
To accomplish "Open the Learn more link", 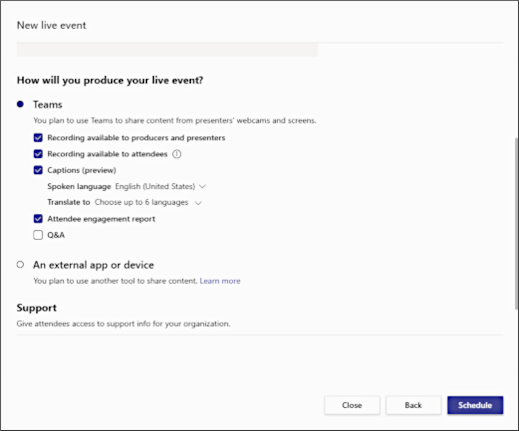I will point(220,281).
